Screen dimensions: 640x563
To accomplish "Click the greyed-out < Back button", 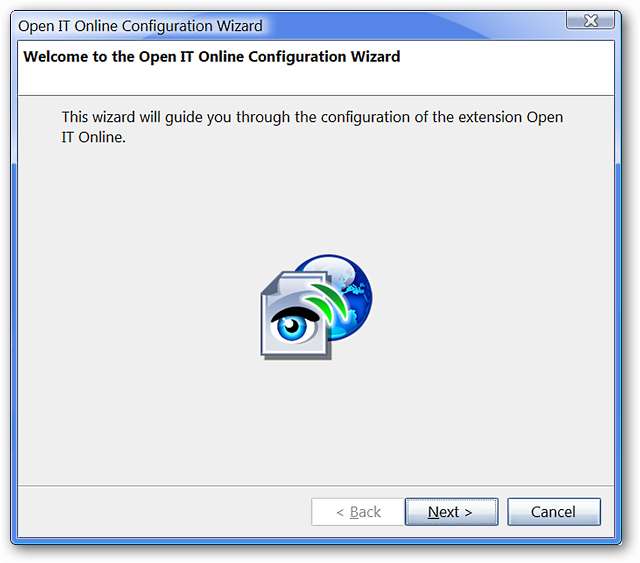I will pos(358,512).
